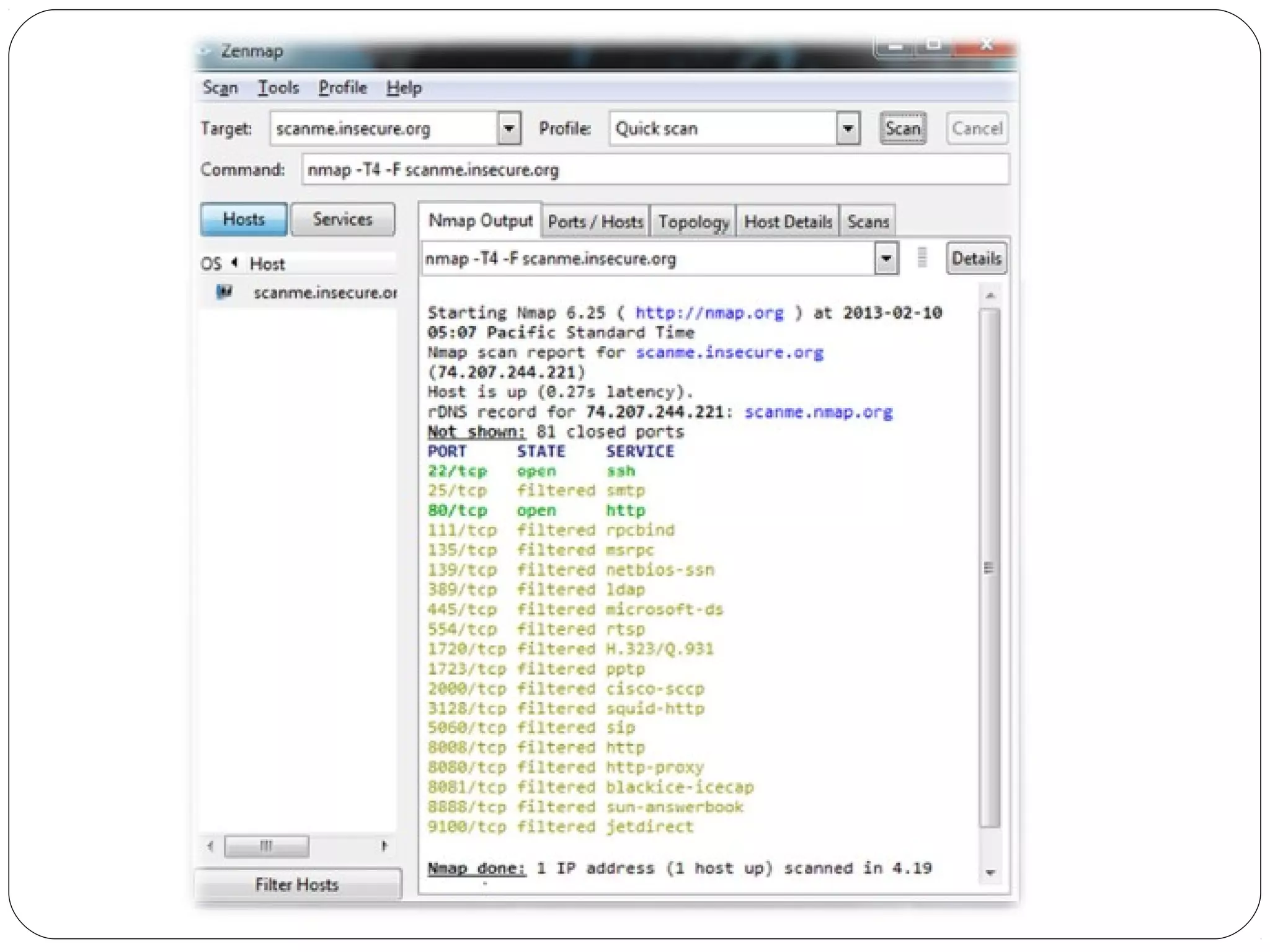Expand the Target dropdown list
Image resolution: width=1270 pixels, height=952 pixels.
click(508, 129)
